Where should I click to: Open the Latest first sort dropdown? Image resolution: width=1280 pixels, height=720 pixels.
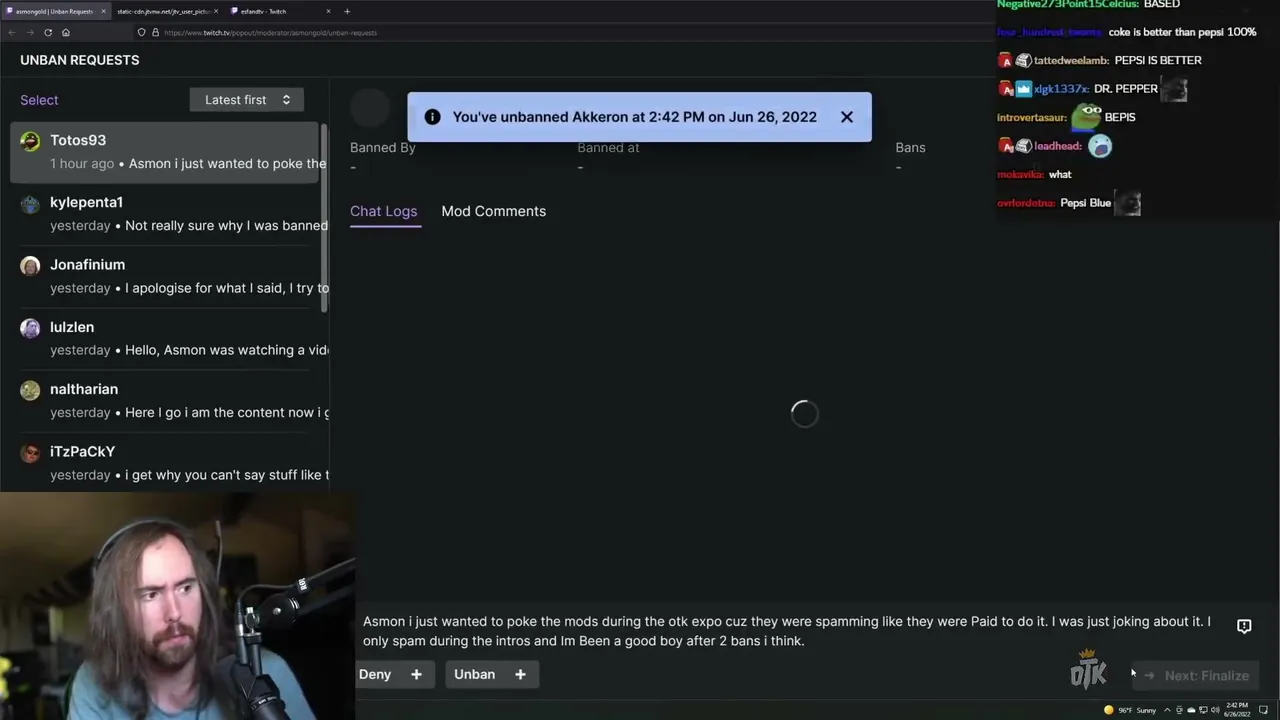coord(247,100)
